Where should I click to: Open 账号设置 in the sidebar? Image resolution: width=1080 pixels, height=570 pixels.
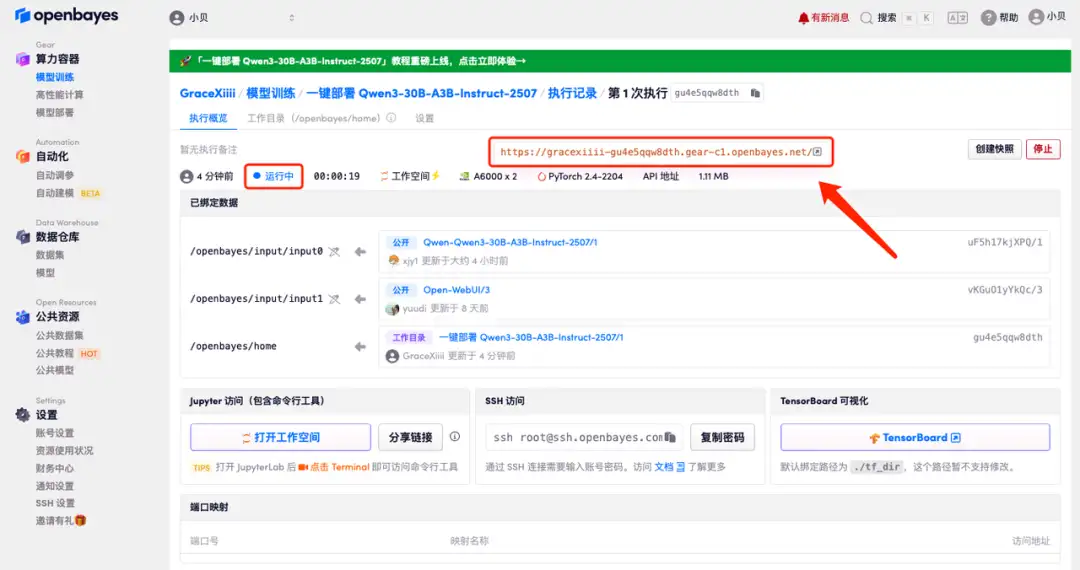(55, 433)
